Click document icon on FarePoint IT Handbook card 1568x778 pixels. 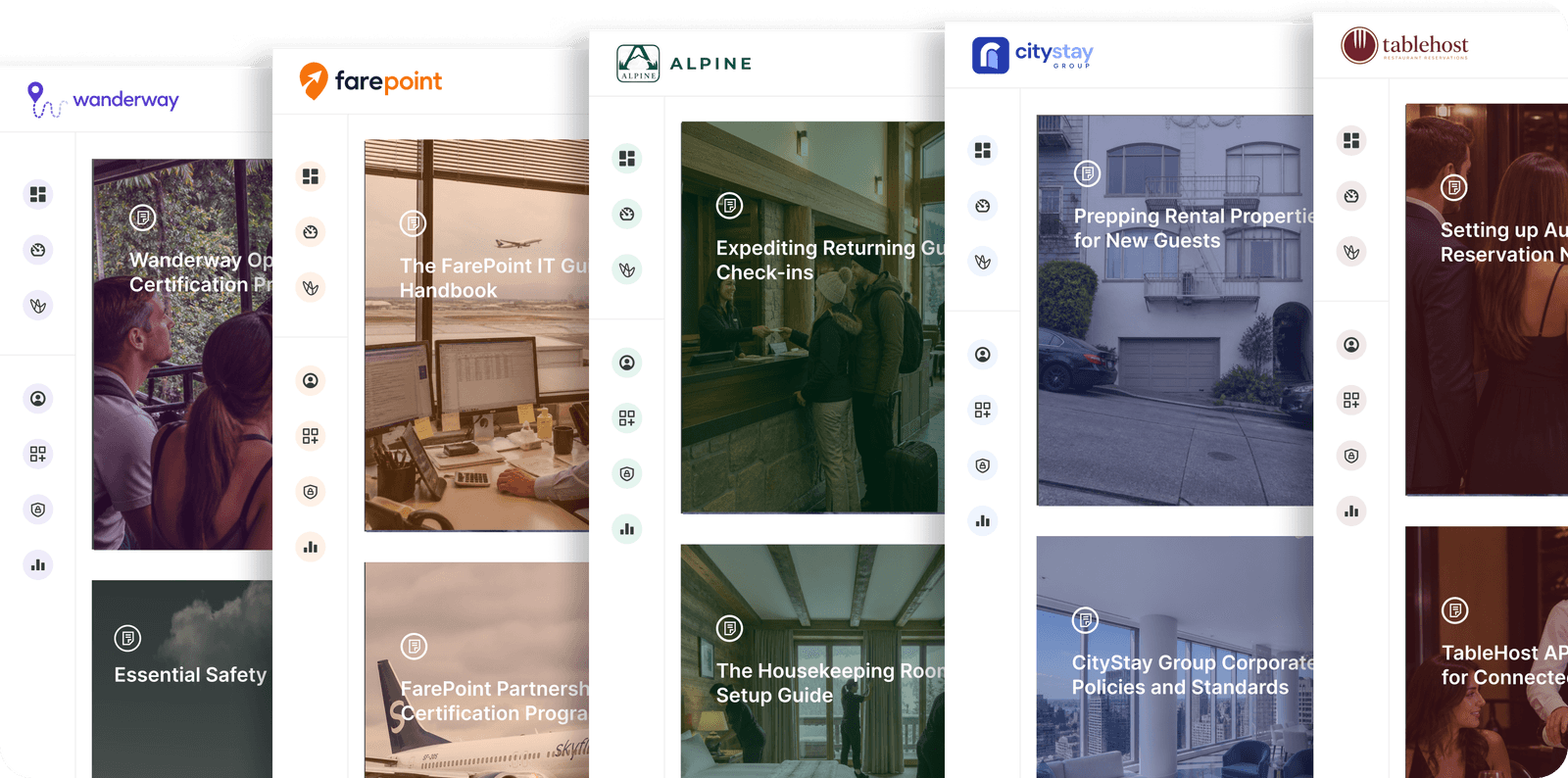pos(414,223)
